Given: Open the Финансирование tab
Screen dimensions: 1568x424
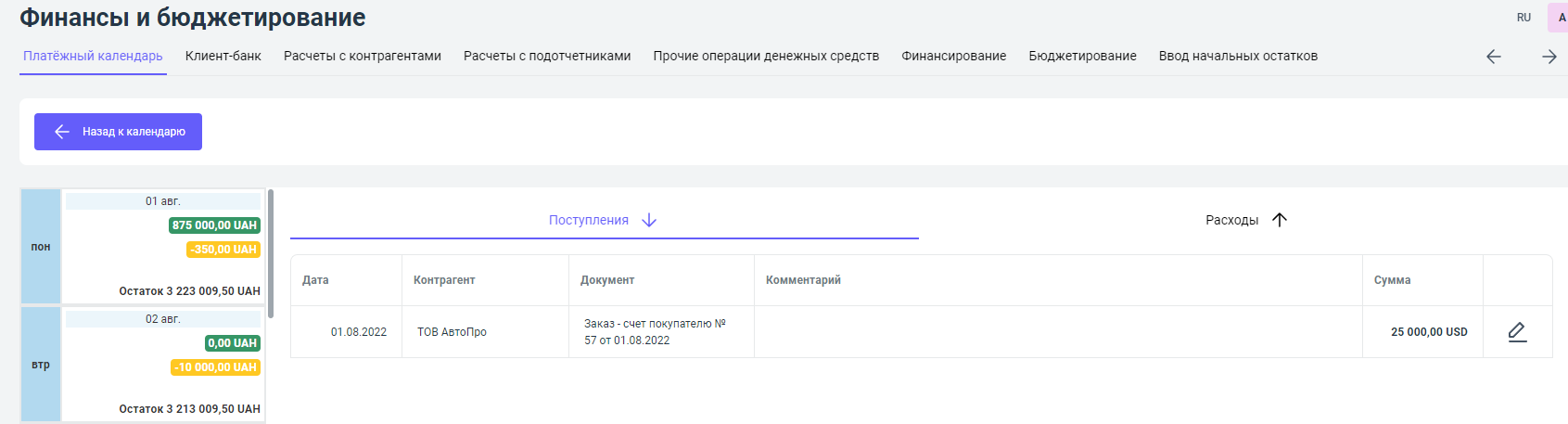Looking at the screenshot, I should click(953, 56).
